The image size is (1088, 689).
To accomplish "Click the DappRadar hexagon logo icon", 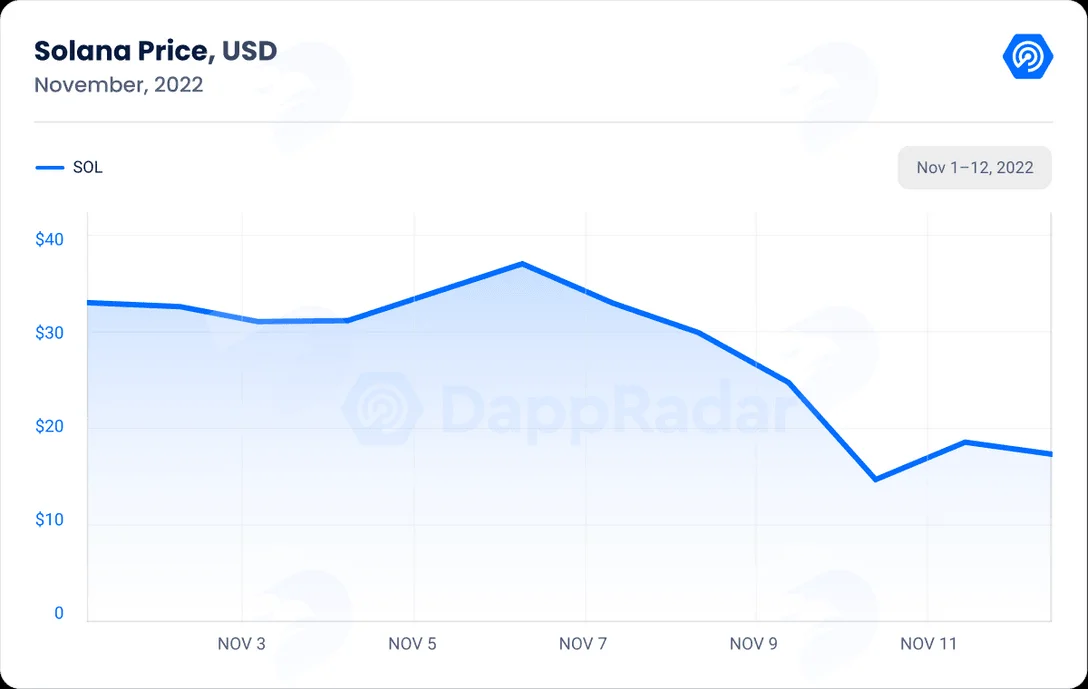I will point(1028,57).
